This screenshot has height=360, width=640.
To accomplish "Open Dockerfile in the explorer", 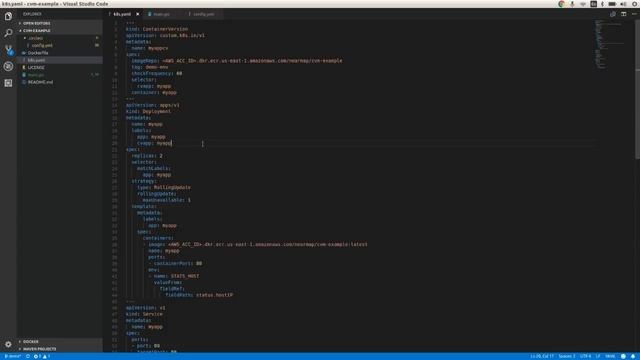I will tap(60, 53).
